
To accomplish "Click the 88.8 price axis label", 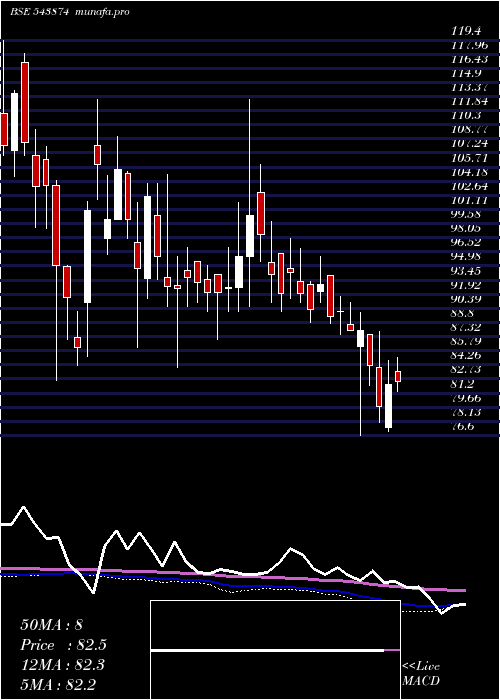I will tap(462, 313).
